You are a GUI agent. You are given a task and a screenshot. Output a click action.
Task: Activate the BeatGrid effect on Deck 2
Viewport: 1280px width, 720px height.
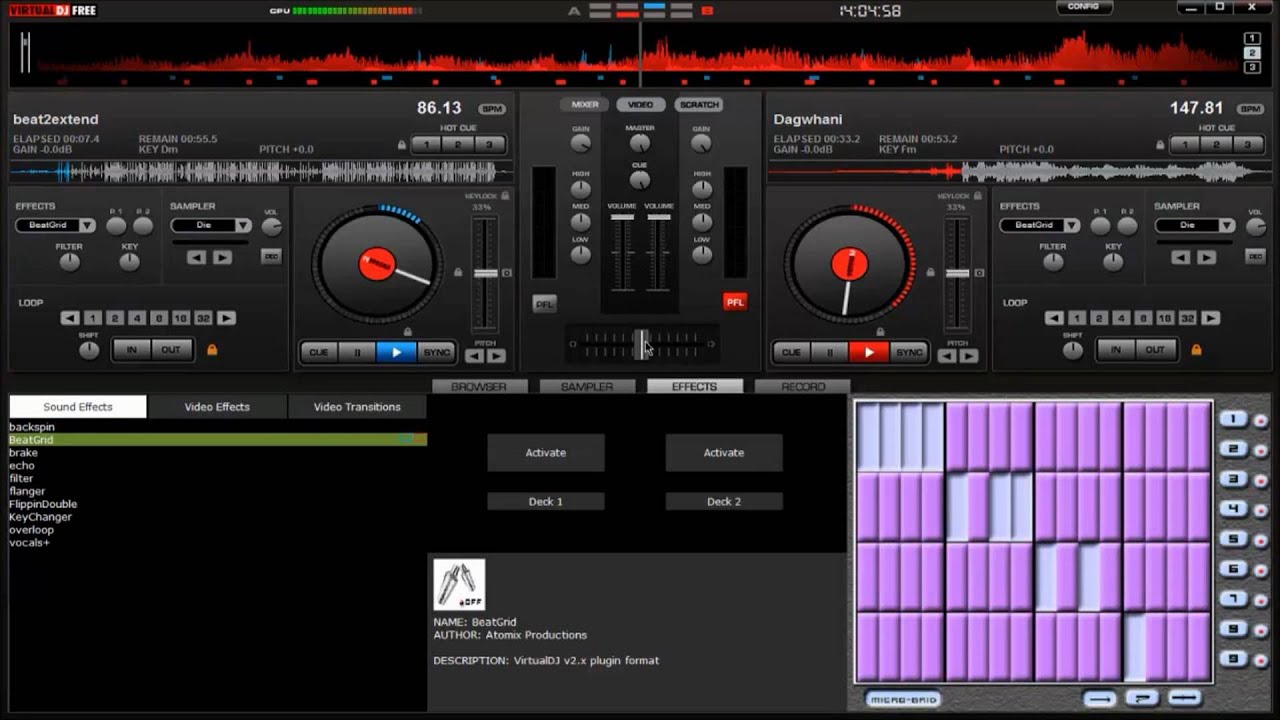click(x=724, y=453)
